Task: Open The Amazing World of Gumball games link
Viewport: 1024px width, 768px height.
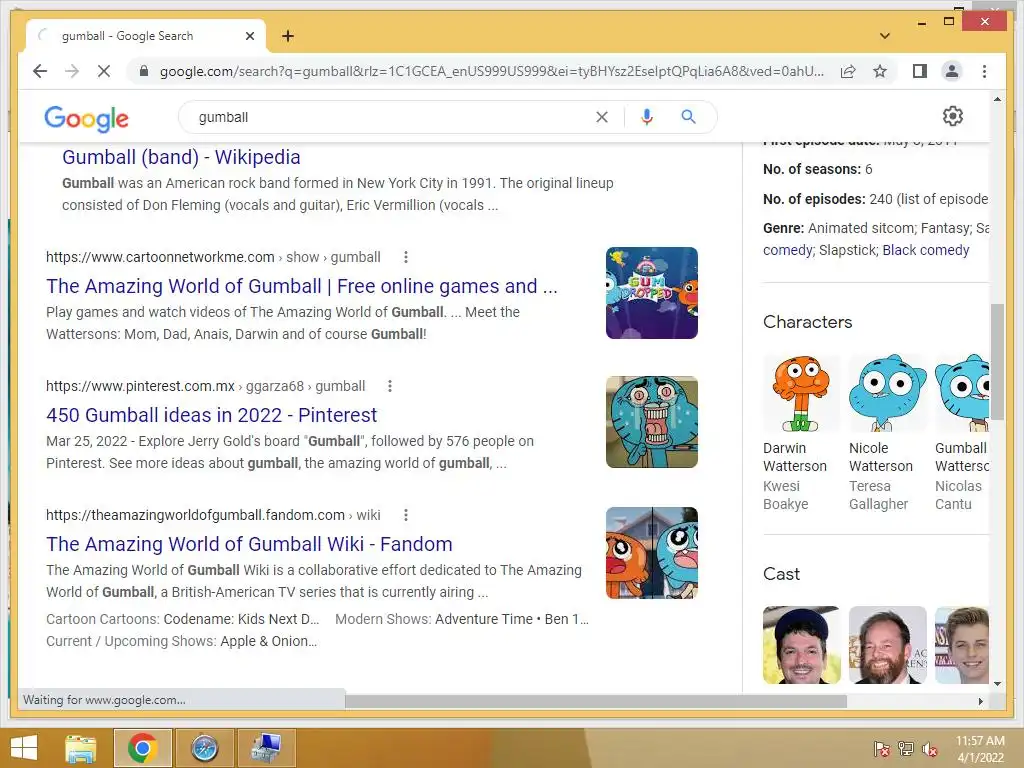Action: pos(302,286)
